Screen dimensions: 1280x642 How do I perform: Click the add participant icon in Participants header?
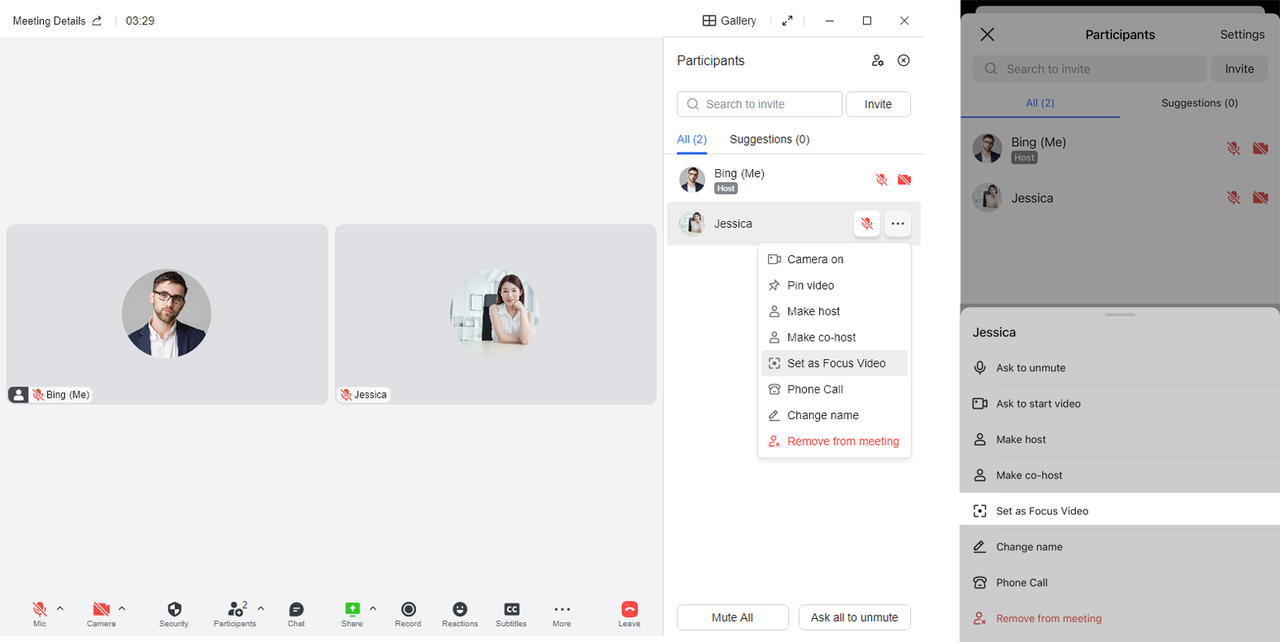[877, 60]
